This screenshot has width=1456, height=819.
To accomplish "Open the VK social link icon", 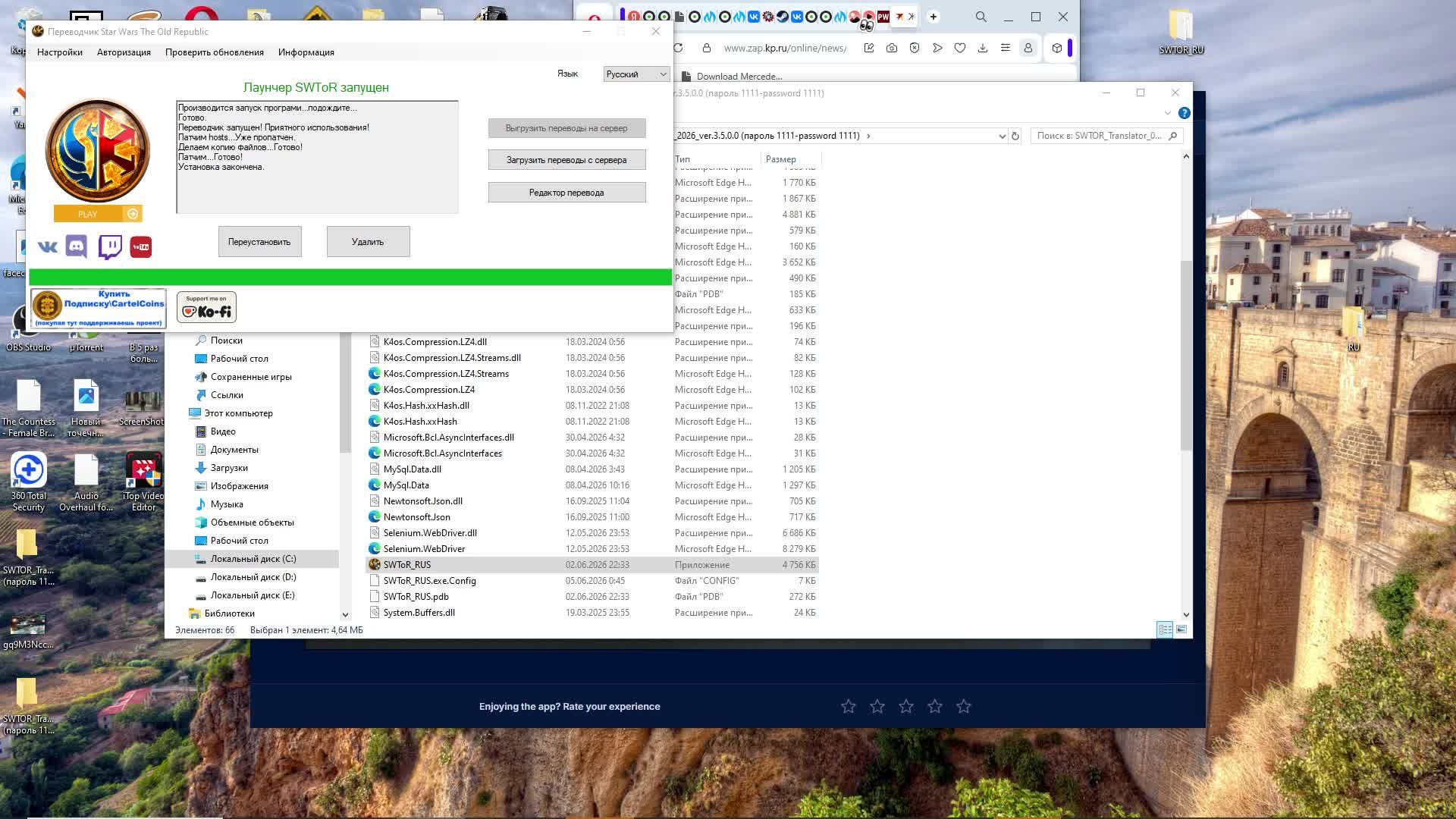I will click(x=47, y=246).
